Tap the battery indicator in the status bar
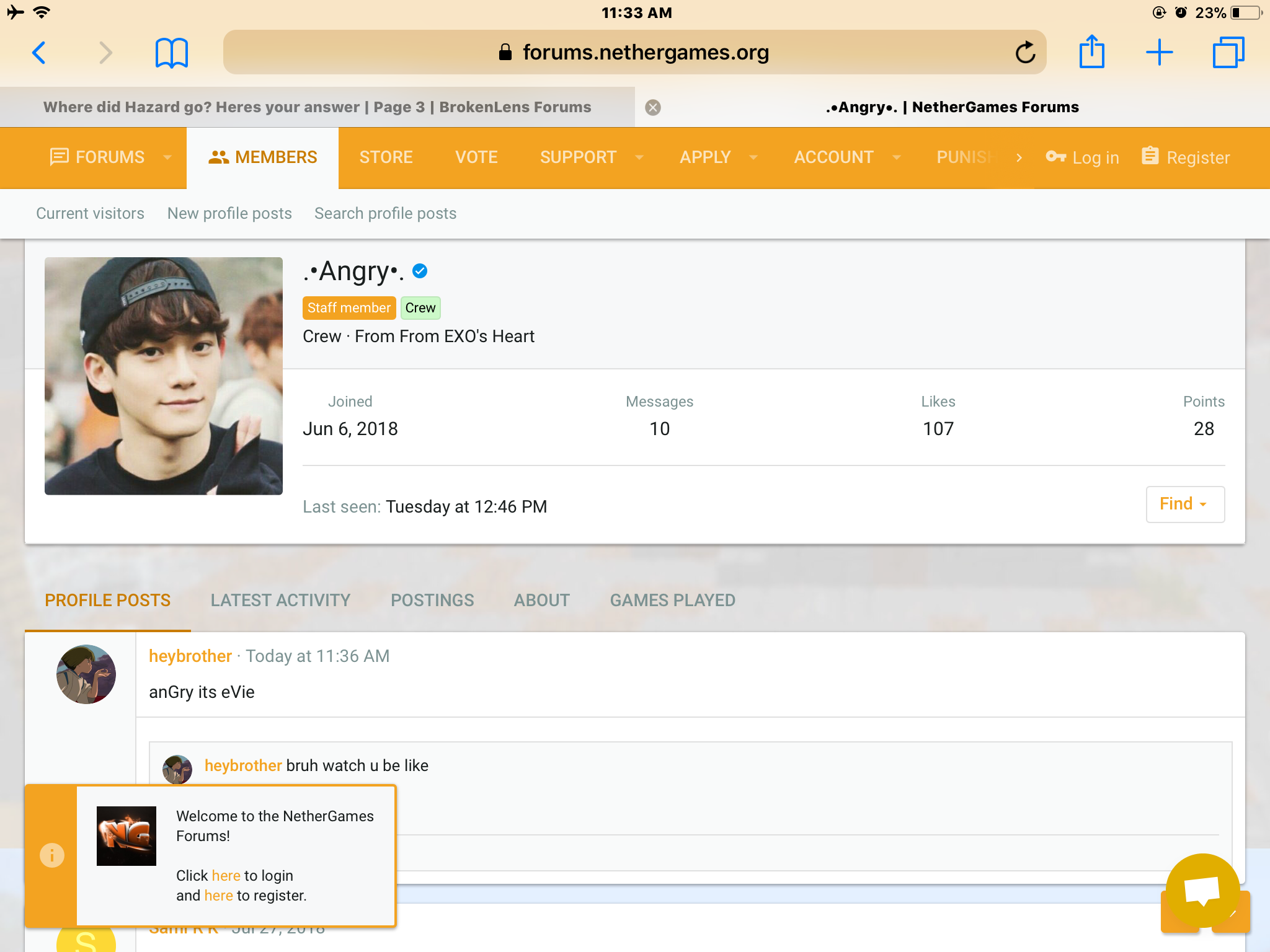Viewport: 1270px width, 952px height. [1245, 13]
